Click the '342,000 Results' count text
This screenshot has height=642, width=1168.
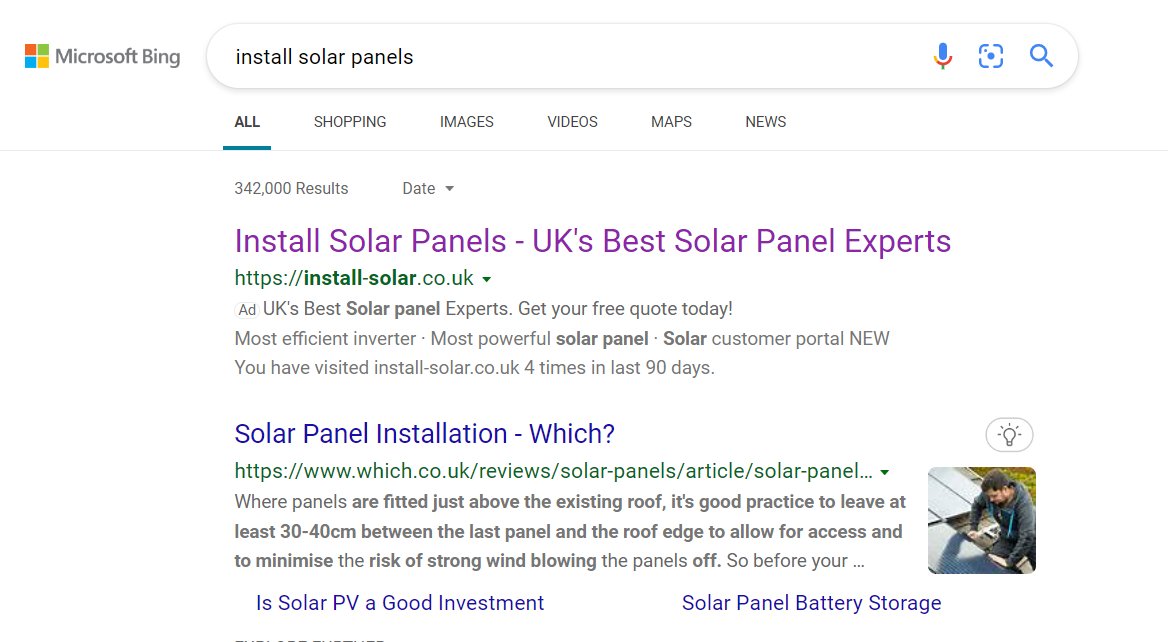(291, 188)
